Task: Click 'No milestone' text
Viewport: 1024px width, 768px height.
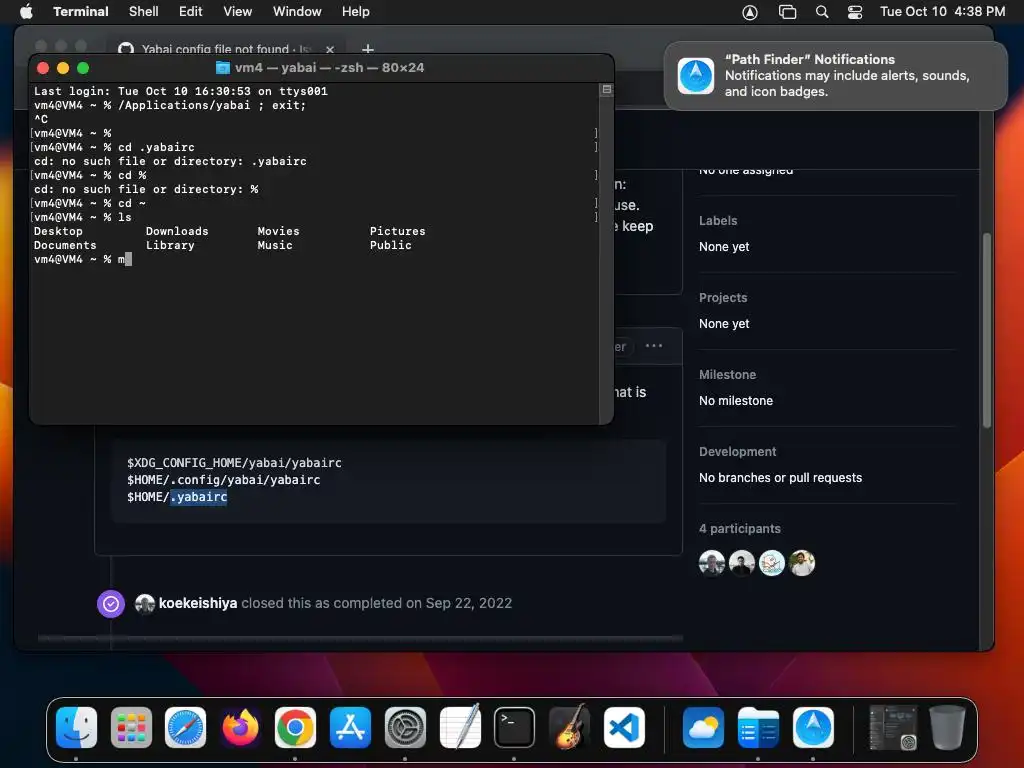Action: click(x=736, y=401)
